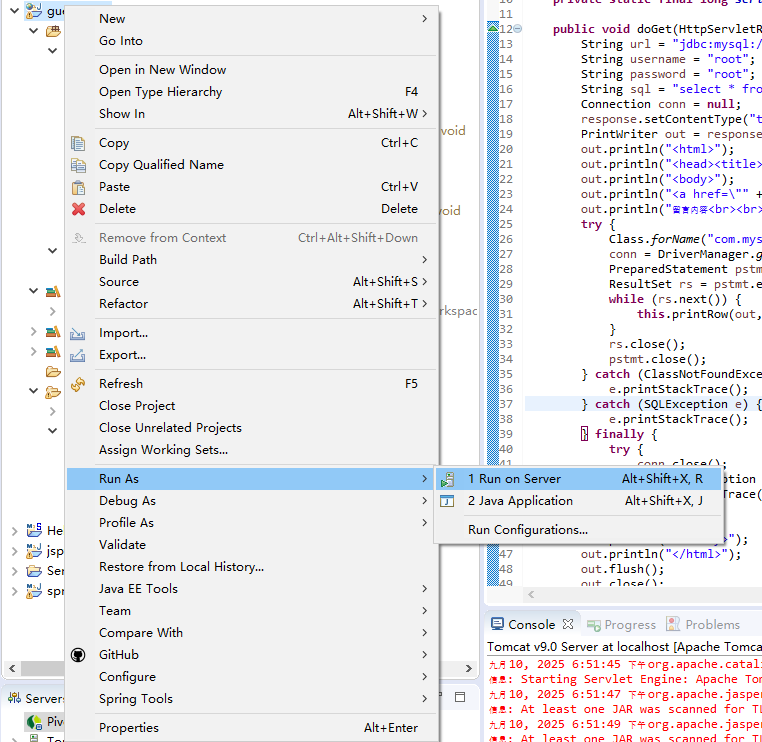Expand the 'spr' project tree node

[15, 591]
